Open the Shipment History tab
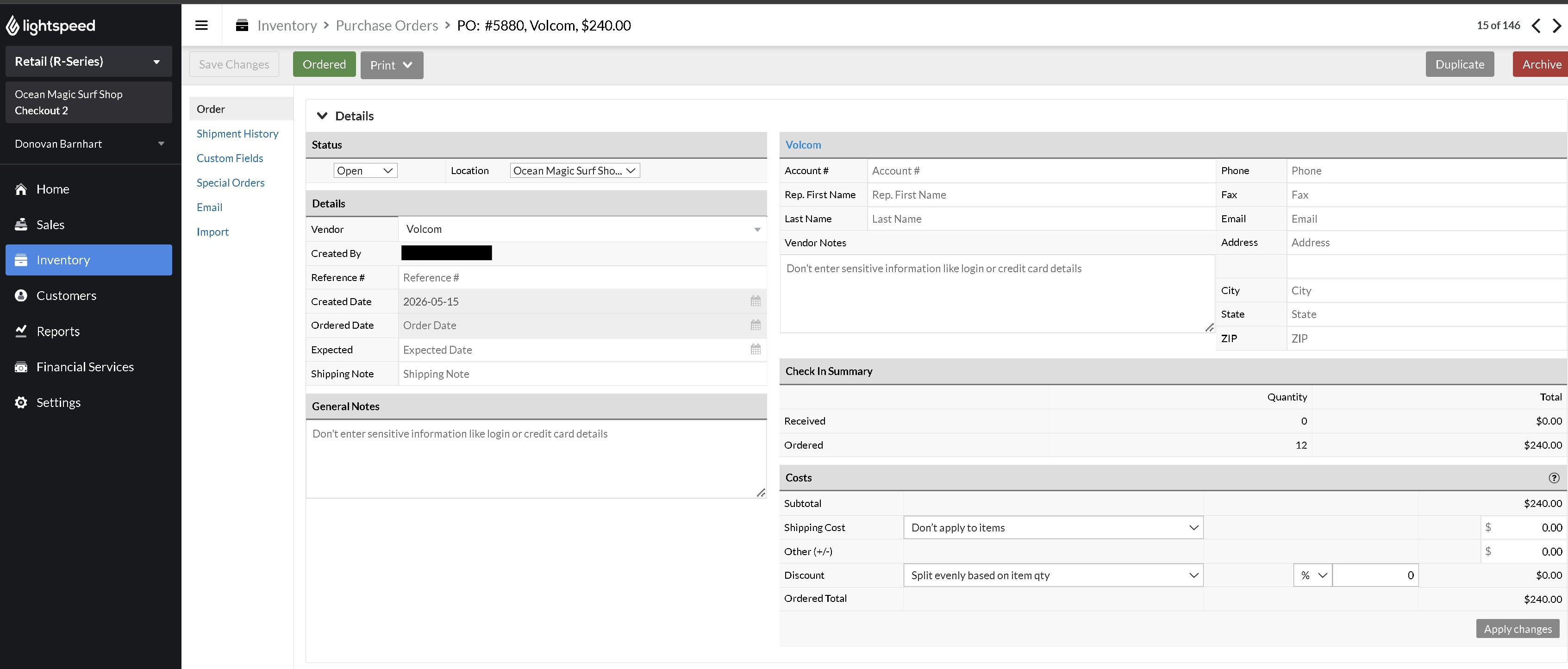The height and width of the screenshot is (669, 1568). (x=237, y=133)
